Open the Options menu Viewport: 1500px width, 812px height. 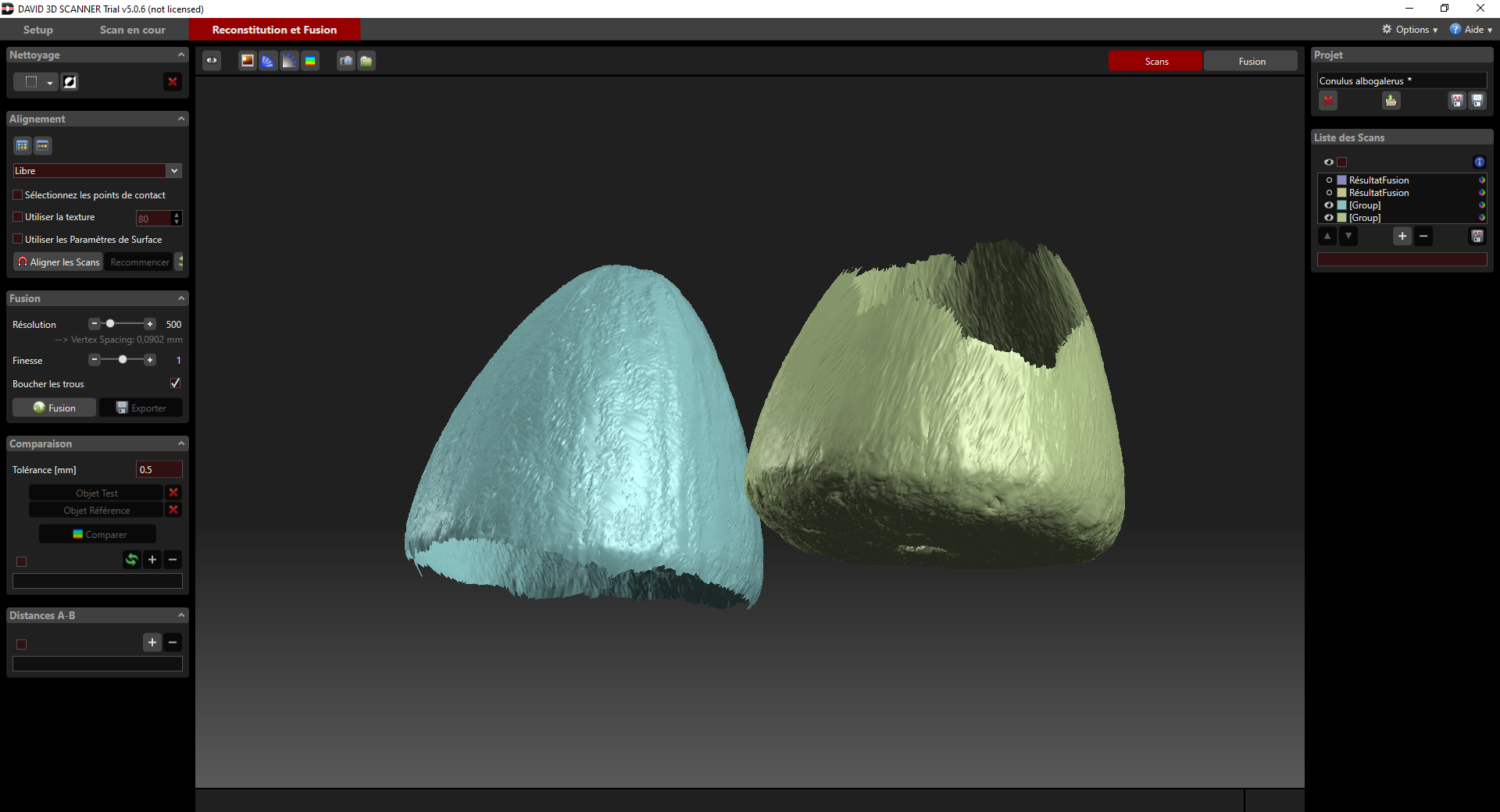click(1410, 30)
